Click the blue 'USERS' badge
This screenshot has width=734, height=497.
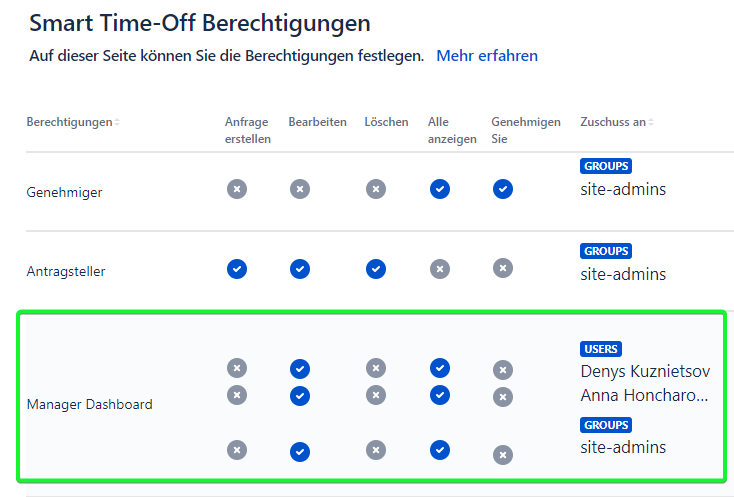click(600, 349)
